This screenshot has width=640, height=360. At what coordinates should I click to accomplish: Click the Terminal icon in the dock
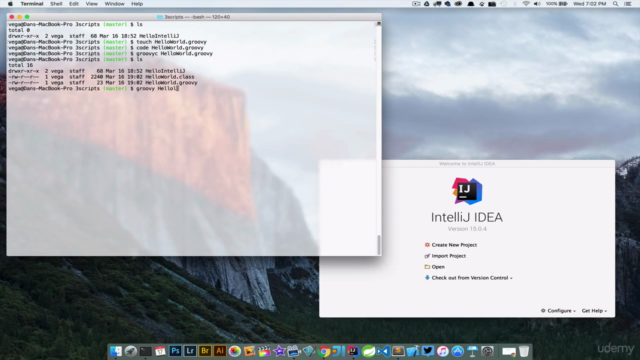click(145, 351)
